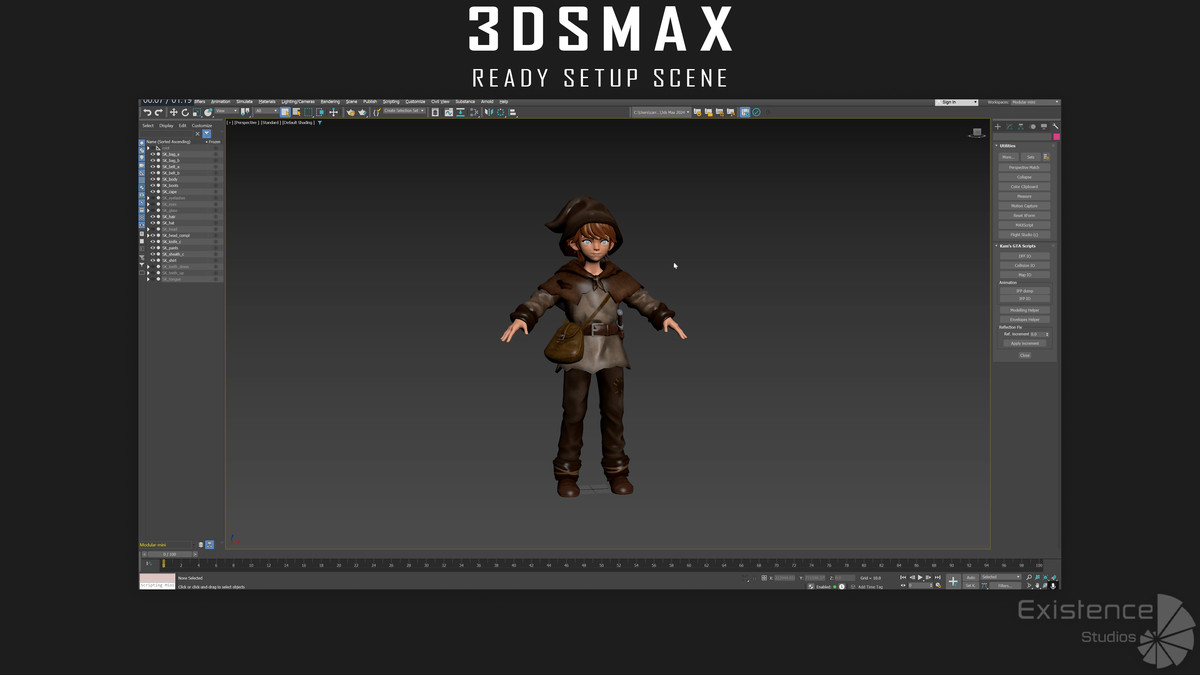Click the Apply Increment button
1200x675 pixels.
1024,343
